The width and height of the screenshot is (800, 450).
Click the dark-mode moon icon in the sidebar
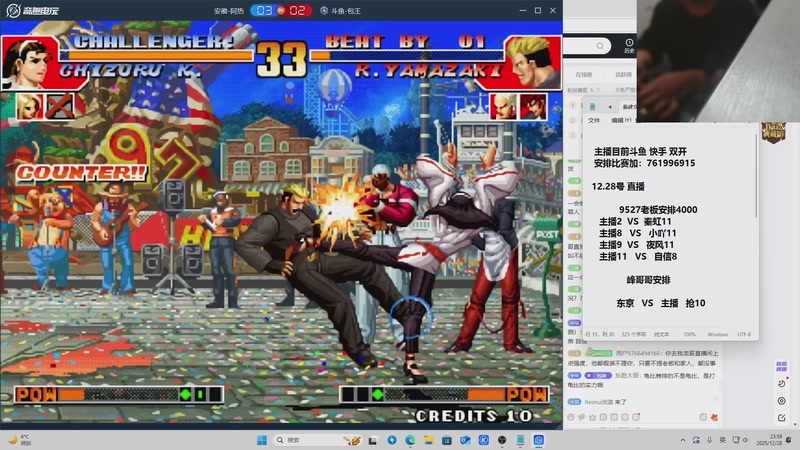click(x=782, y=384)
